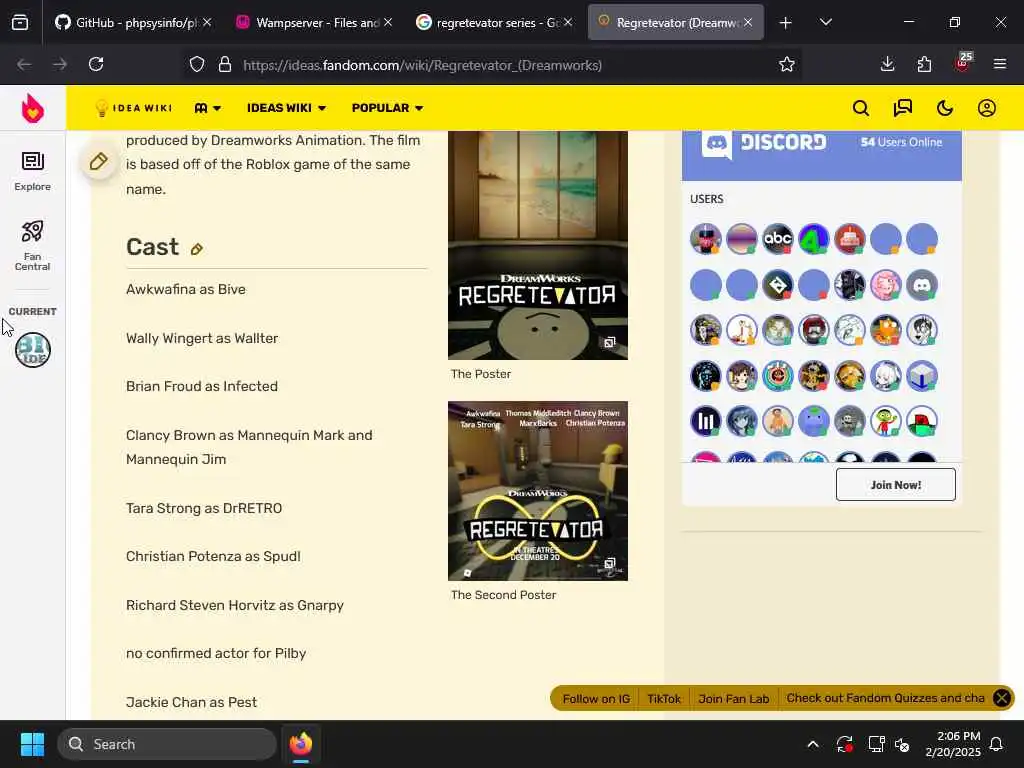Expand the first poster image
The height and width of the screenshot is (768, 1024).
(609, 342)
